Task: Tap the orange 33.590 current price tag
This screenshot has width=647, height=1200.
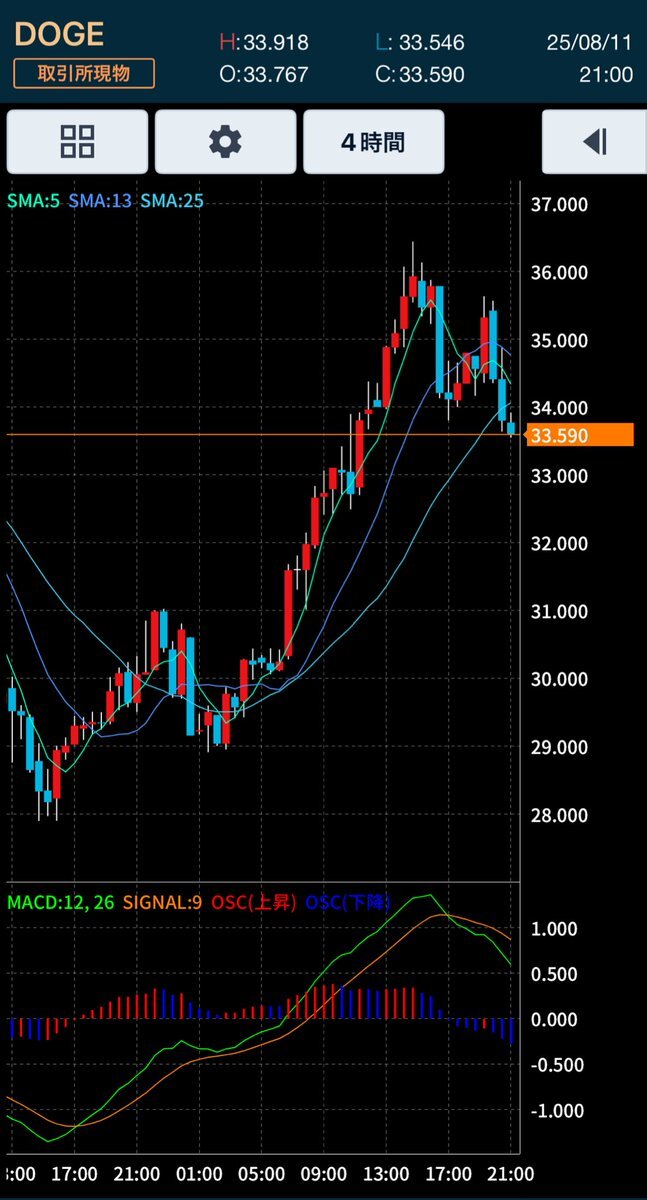Action: 579,435
